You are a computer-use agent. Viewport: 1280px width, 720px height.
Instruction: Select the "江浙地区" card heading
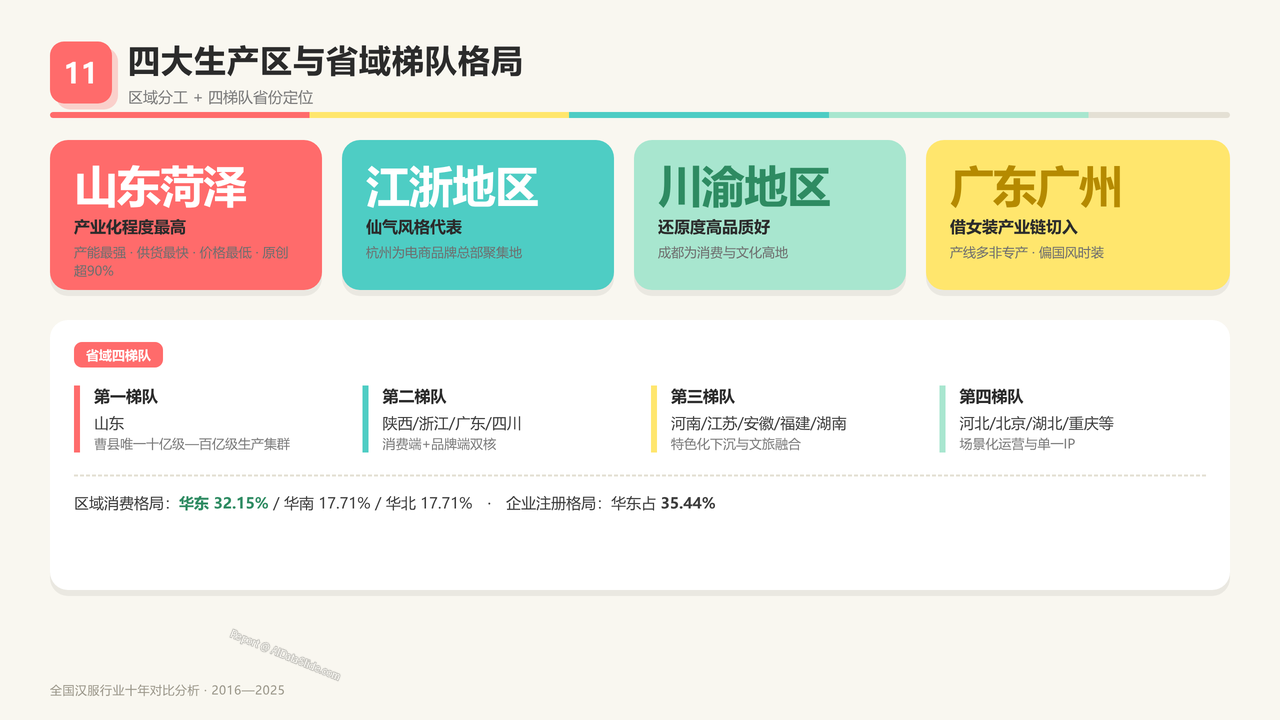[452, 187]
